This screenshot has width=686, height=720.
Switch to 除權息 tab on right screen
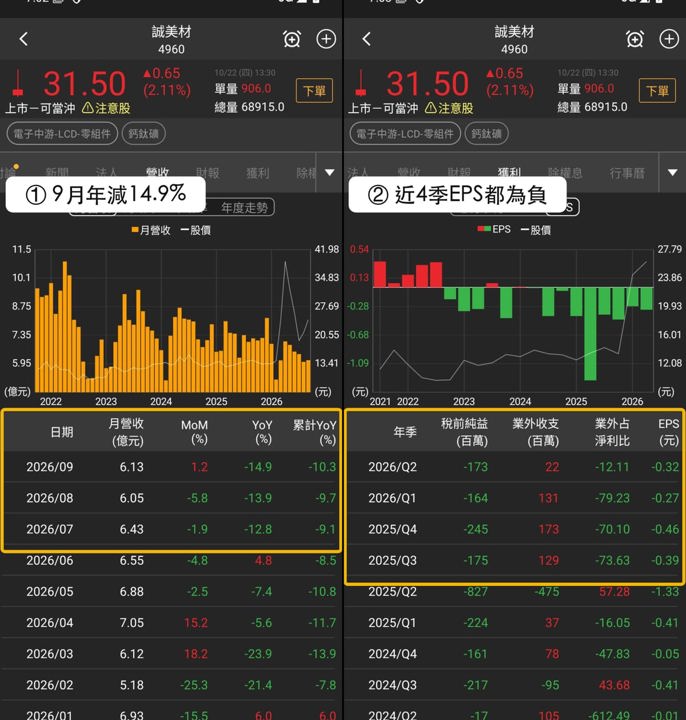coord(565,173)
